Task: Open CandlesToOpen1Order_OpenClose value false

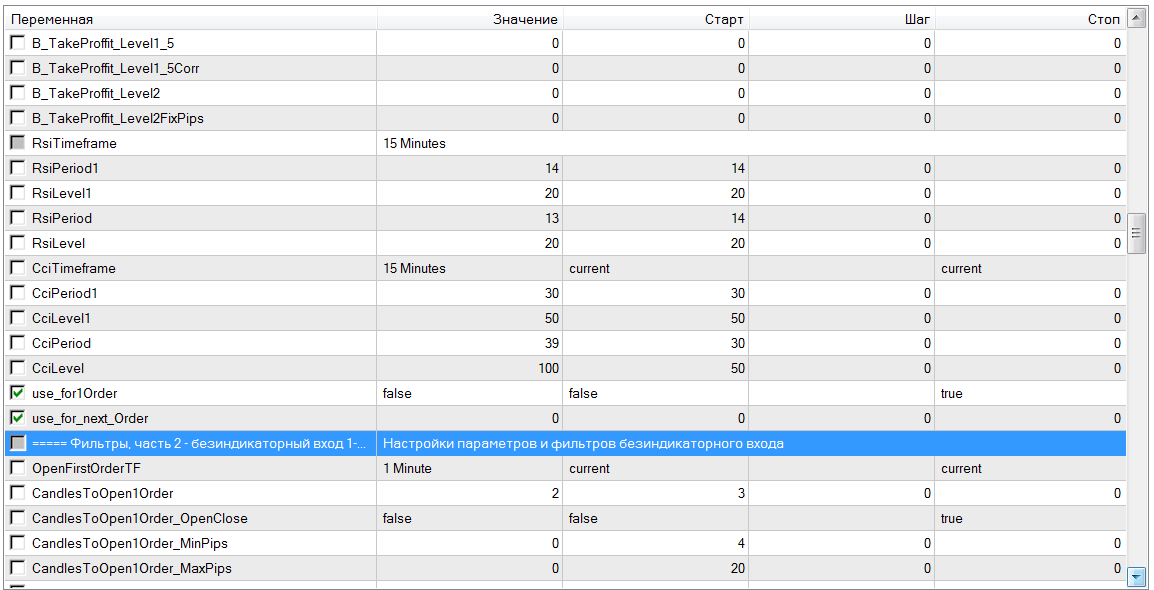Action: [x=397, y=519]
